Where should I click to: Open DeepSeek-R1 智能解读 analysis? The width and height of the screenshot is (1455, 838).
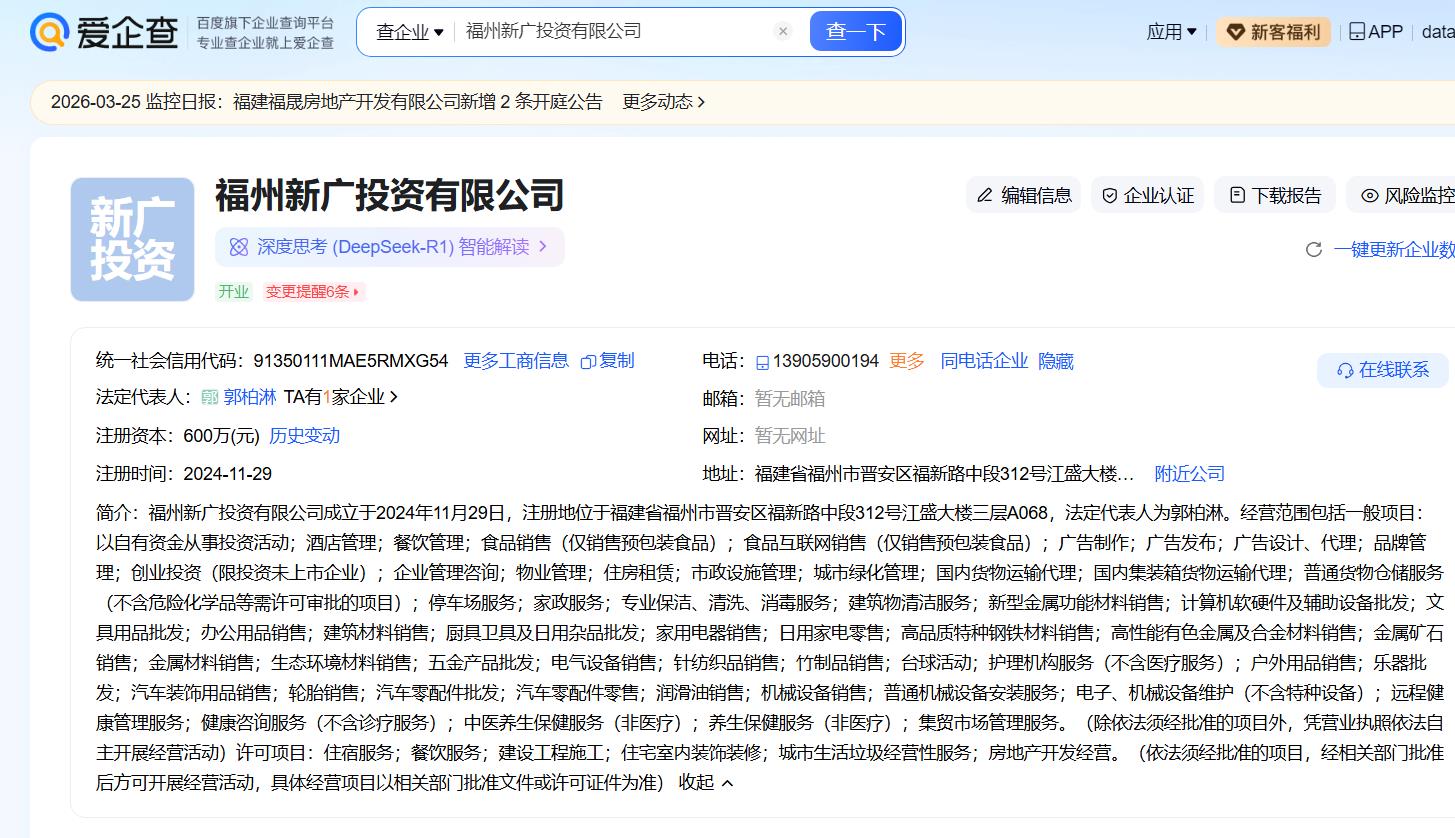pos(390,247)
